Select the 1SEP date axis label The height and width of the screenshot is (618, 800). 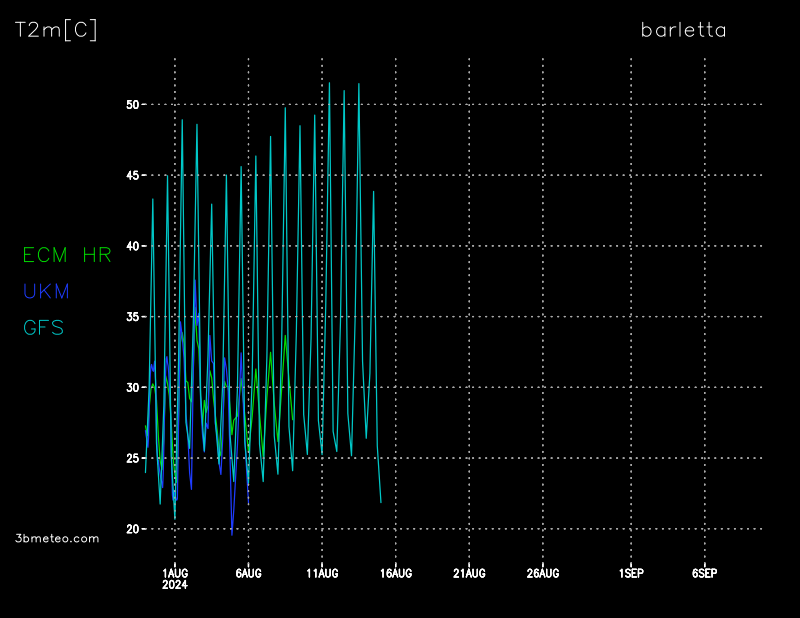[x=631, y=573]
